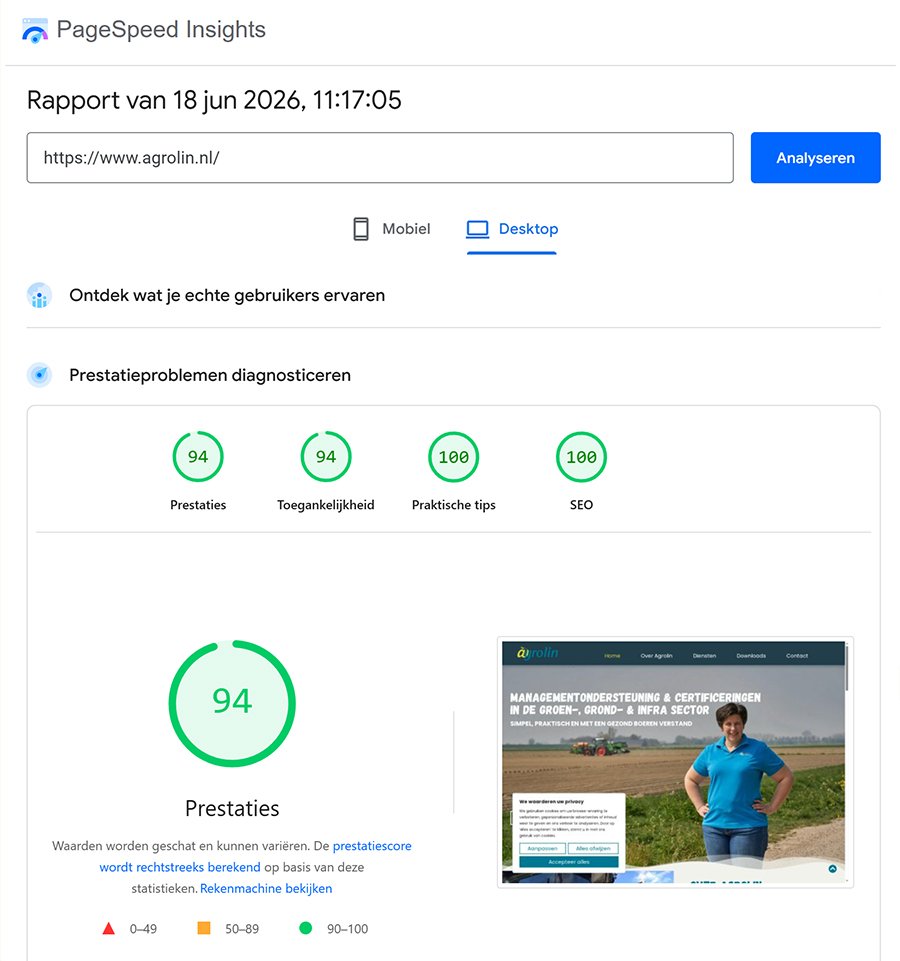Click the agrolin website screenshot thumbnail
The image size is (900, 961).
675,762
